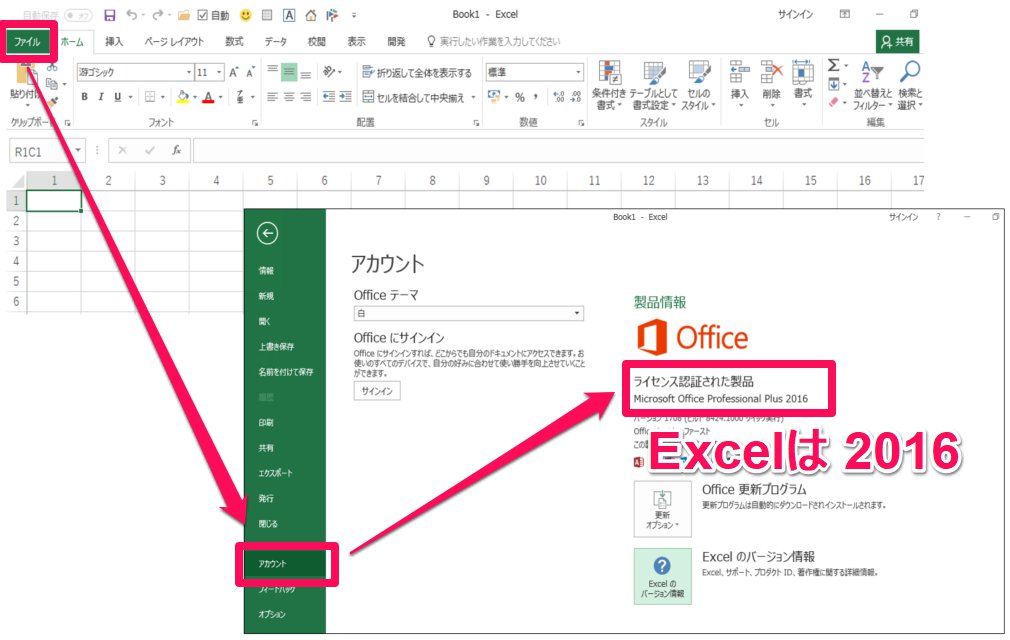1010x640 pixels.
Task: Click the 挿入 insert cells icon in セル group
Action: coord(739,82)
